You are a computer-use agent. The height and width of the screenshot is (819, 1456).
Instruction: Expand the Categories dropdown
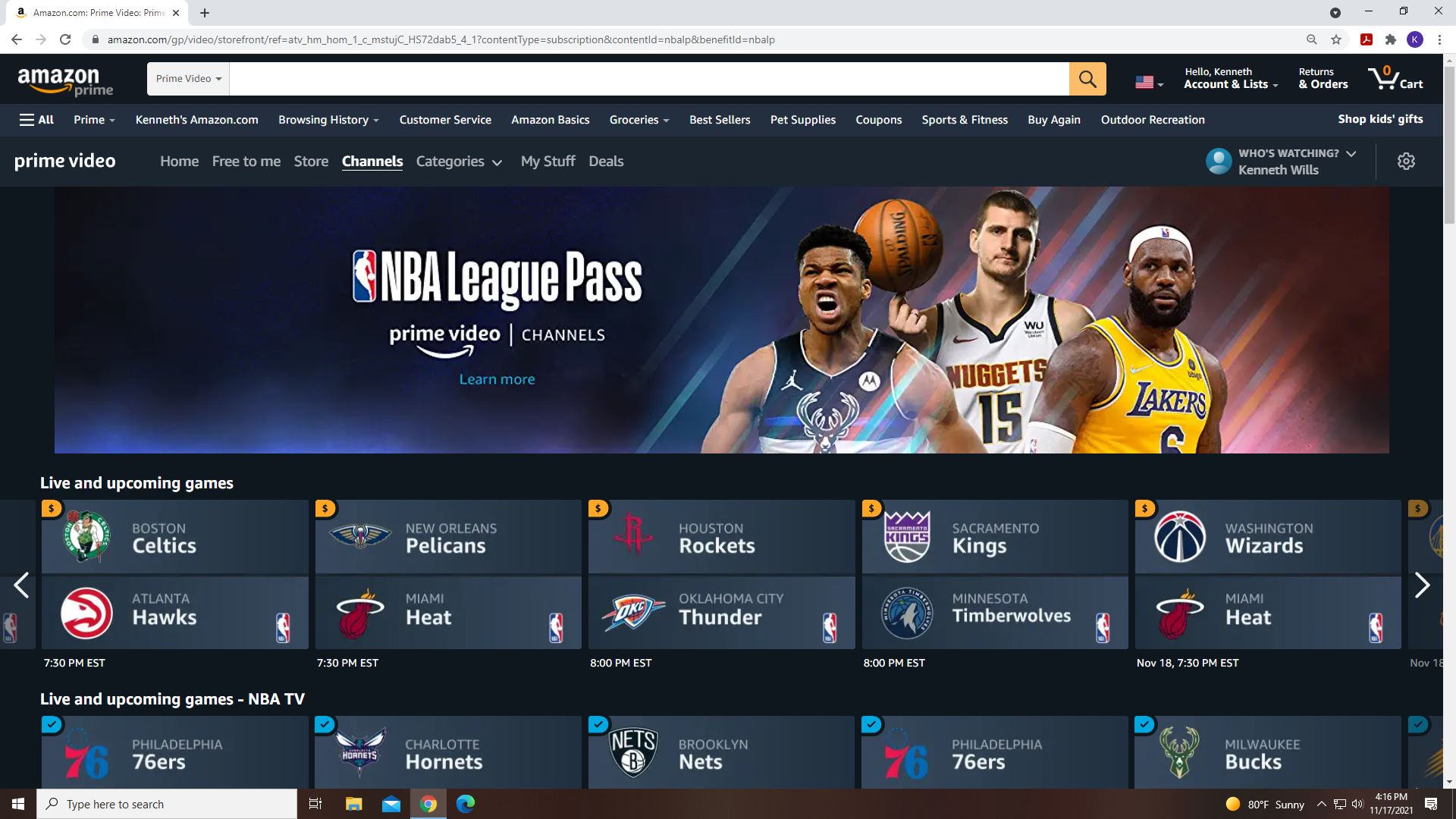tap(459, 162)
